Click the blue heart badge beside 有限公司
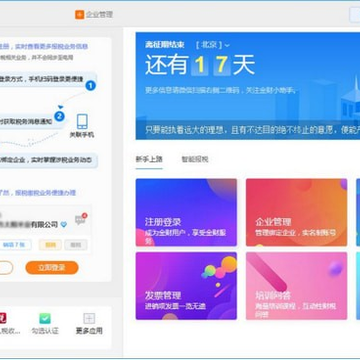 pos(64,225)
